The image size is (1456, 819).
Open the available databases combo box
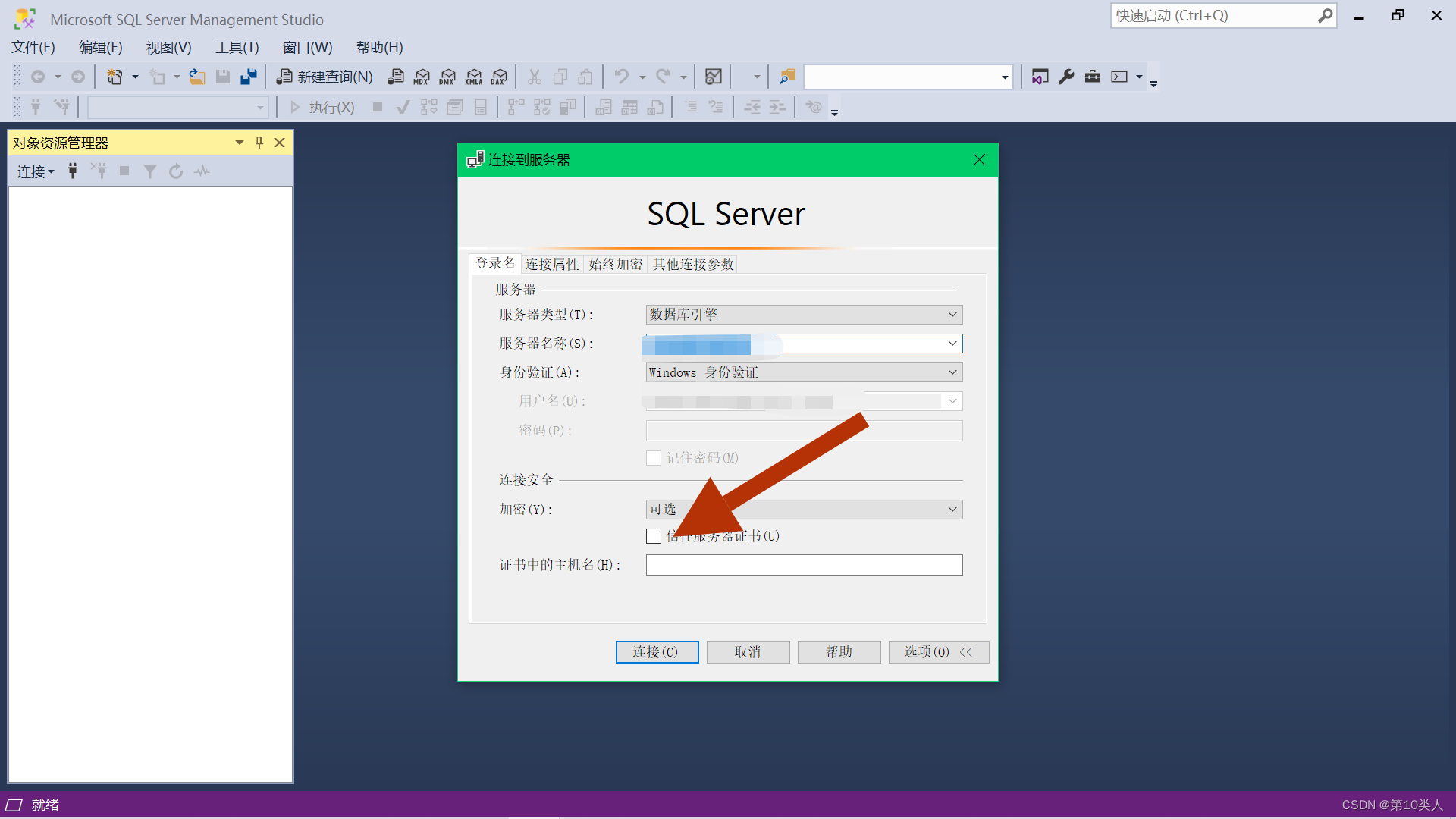click(177, 107)
